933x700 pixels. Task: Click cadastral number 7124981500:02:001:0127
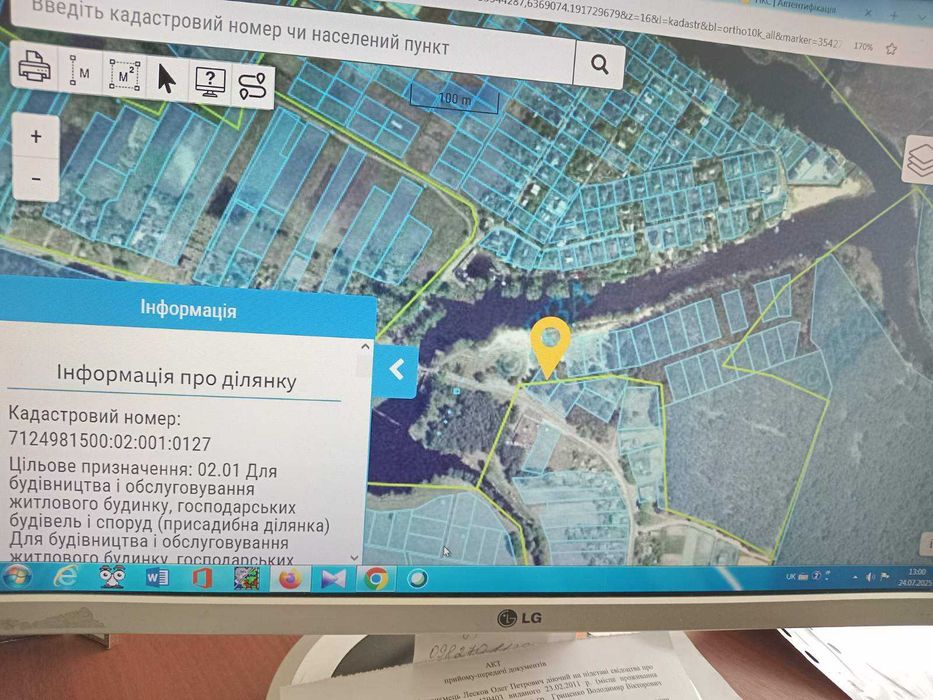(x=110, y=442)
